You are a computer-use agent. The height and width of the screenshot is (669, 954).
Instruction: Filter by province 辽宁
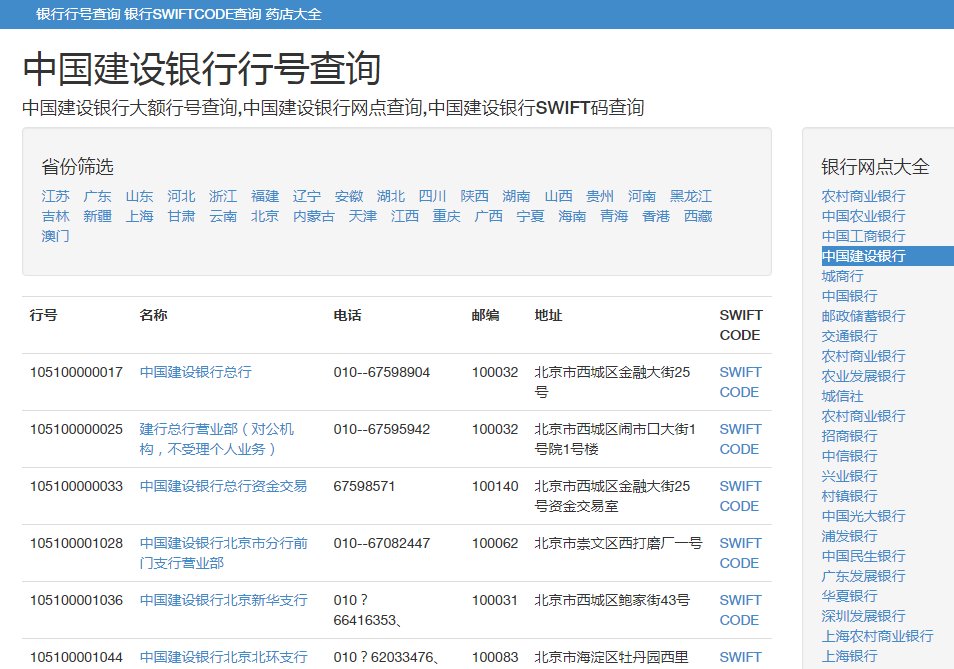tap(307, 196)
